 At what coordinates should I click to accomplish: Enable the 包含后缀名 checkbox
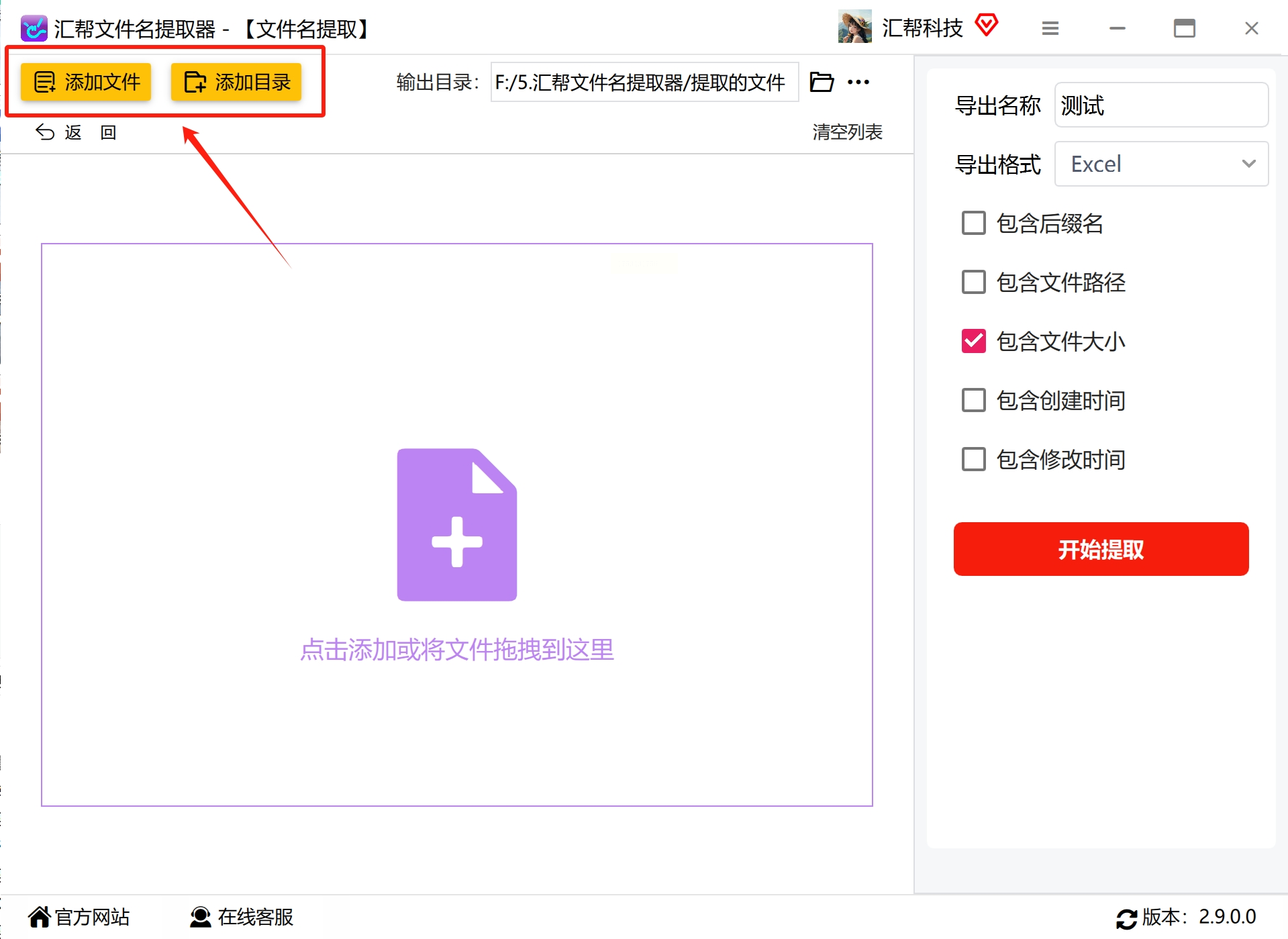tap(974, 223)
